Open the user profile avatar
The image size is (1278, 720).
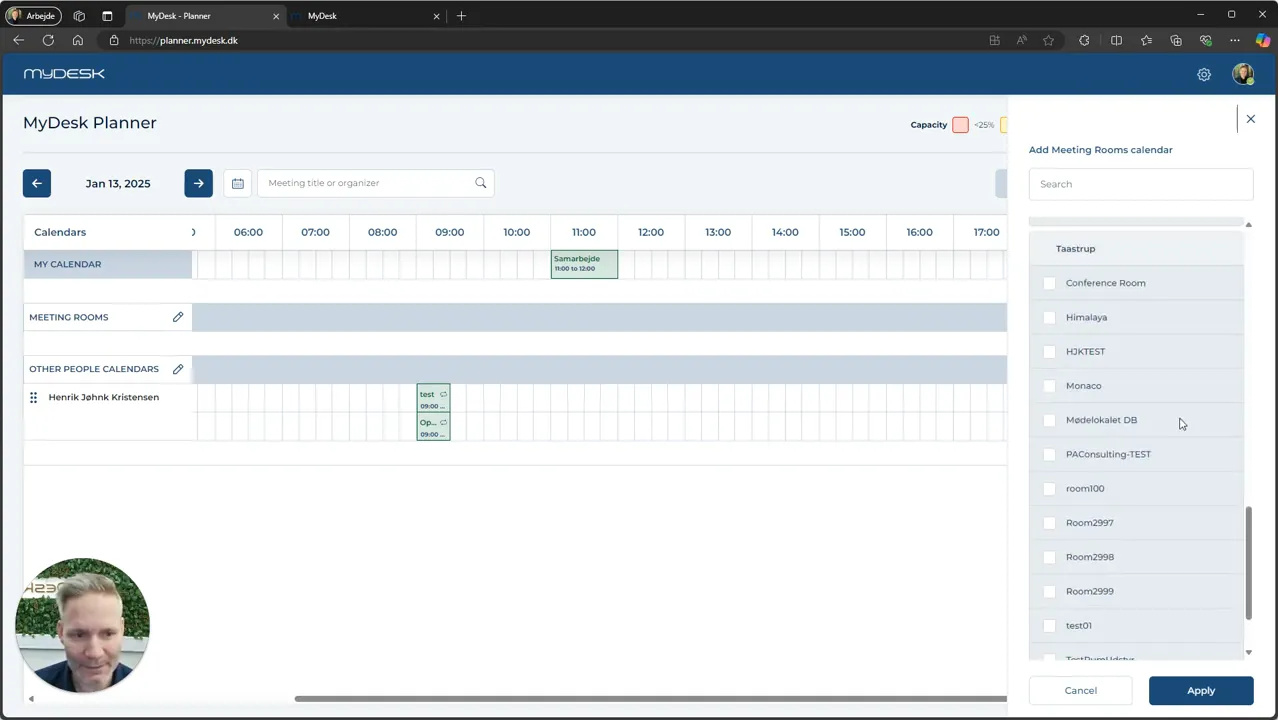1243,74
